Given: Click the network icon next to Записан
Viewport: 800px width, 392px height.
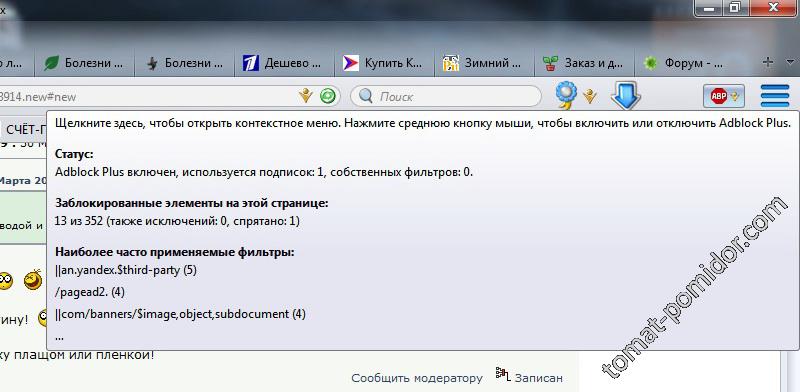Looking at the screenshot, I should (x=503, y=374).
